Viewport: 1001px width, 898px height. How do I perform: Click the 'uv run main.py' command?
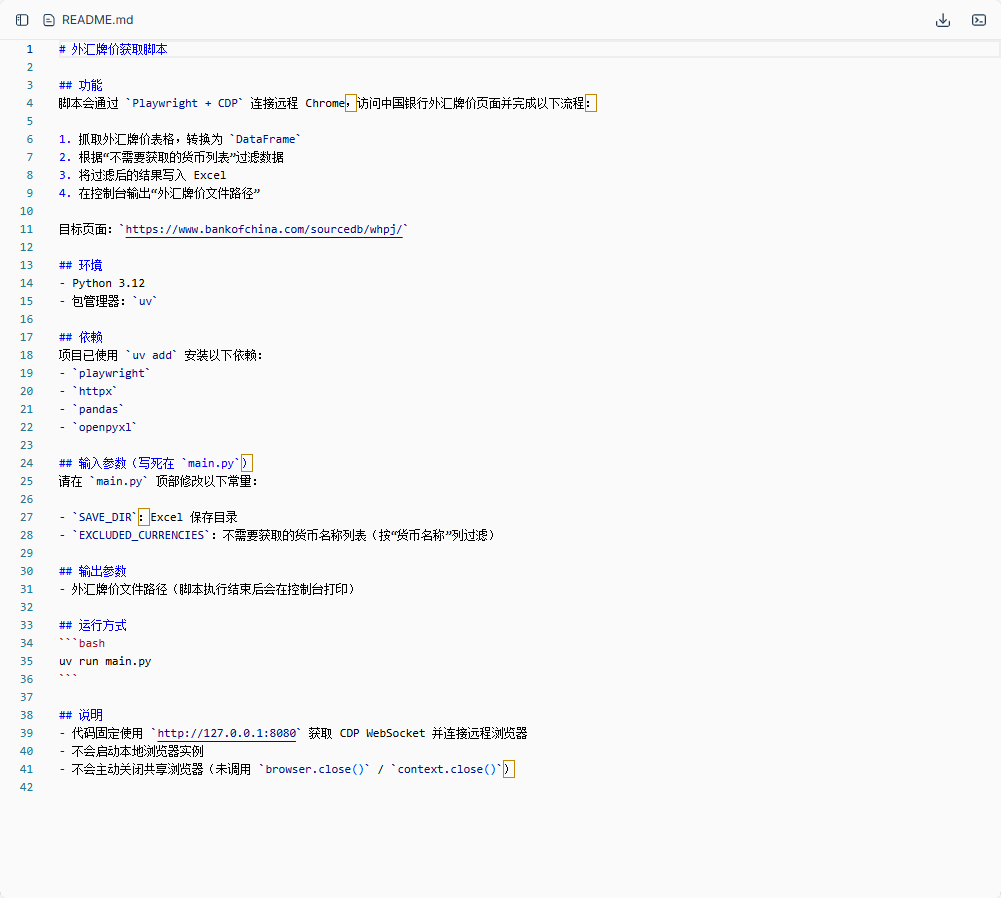tap(105, 661)
